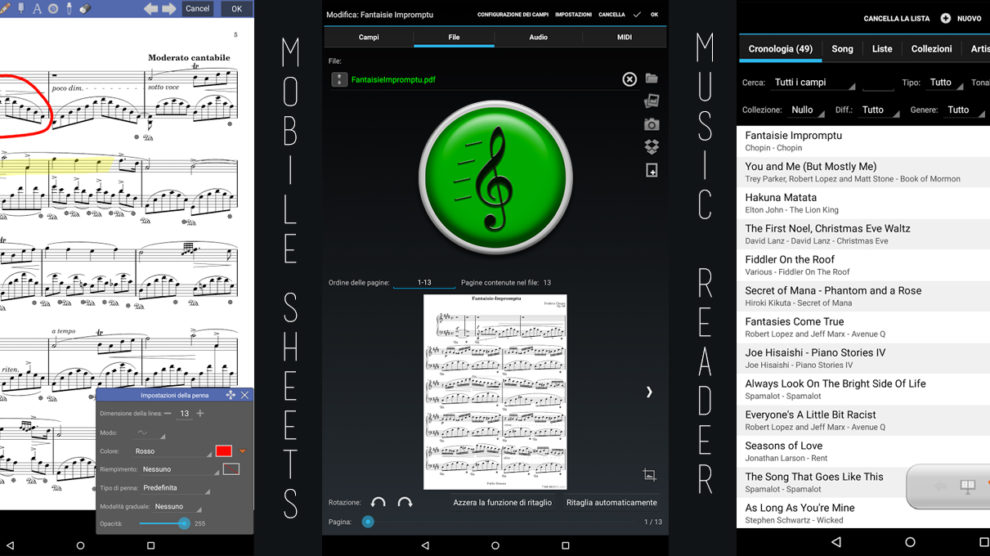Switch to the File tab
990x556 pixels.
[454, 37]
